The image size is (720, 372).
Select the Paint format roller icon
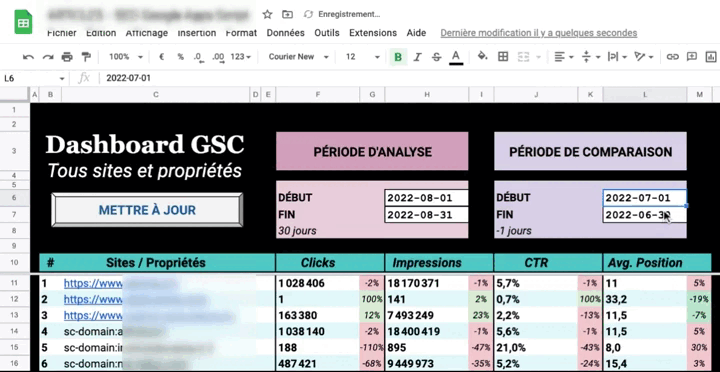click(86, 57)
